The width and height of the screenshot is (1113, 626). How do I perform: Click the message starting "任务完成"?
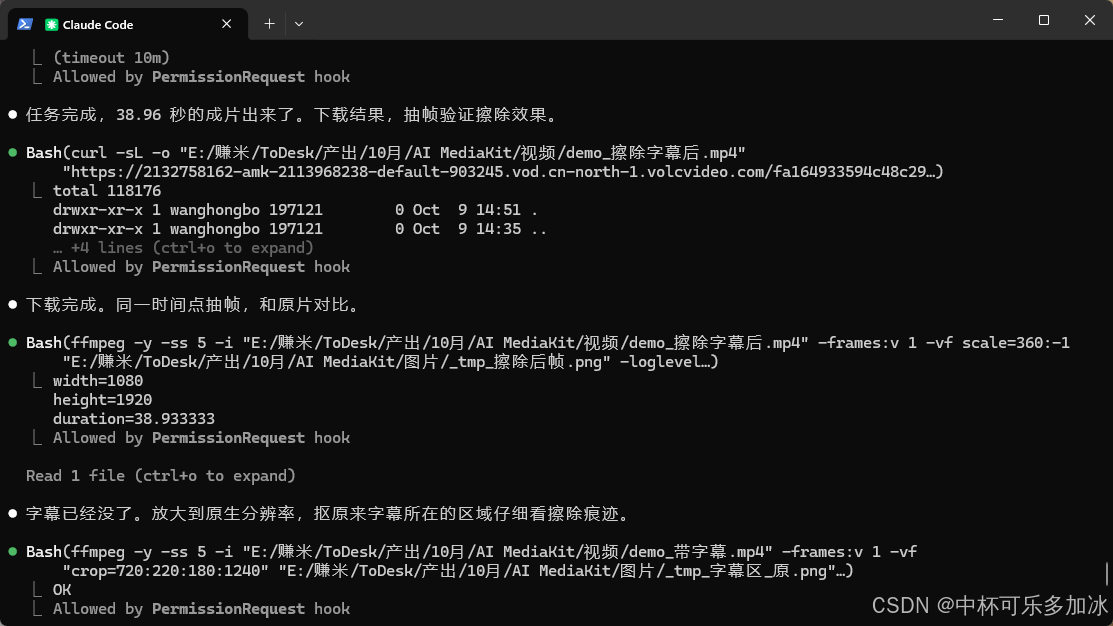point(293,115)
